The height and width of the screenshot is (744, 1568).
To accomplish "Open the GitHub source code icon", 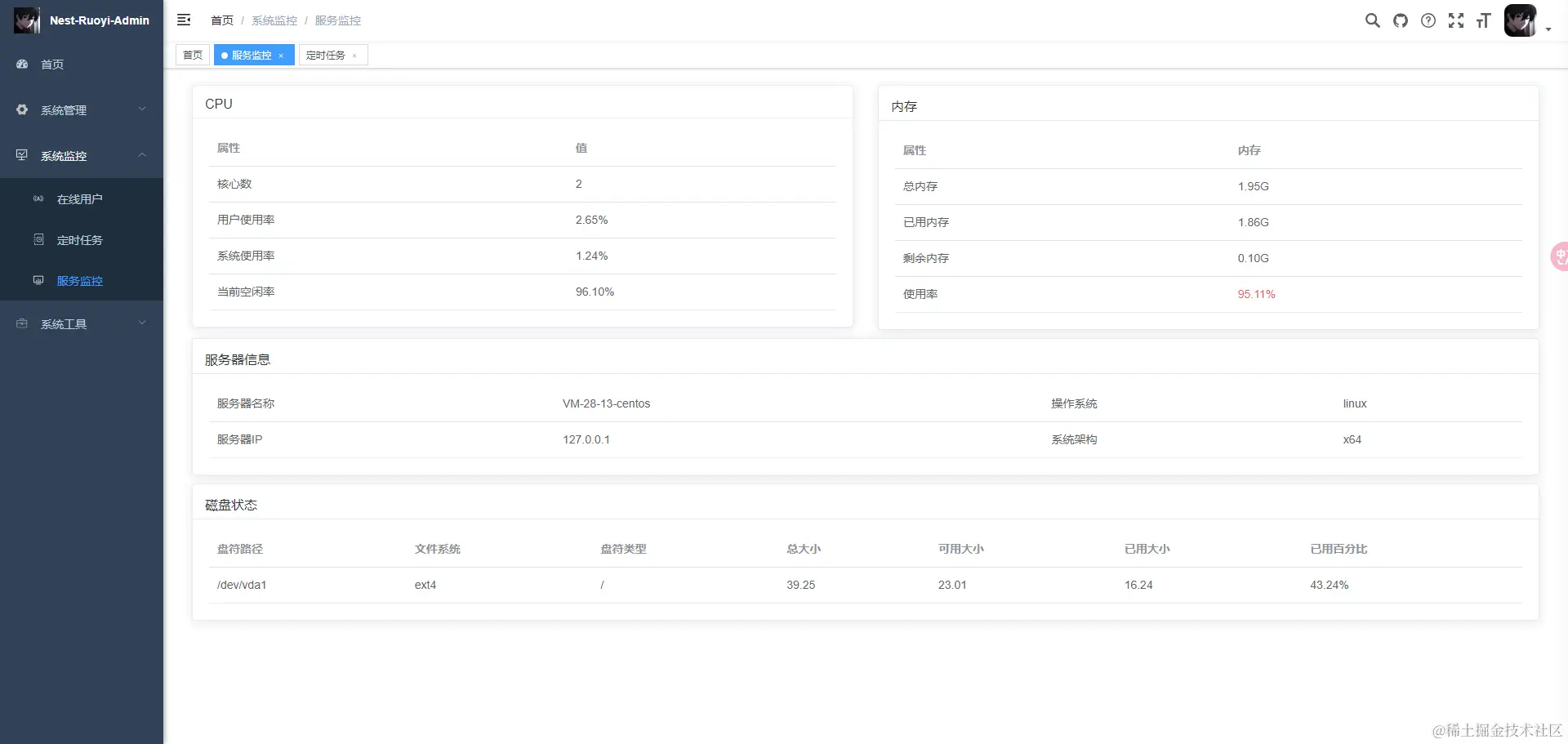I will point(1401,20).
